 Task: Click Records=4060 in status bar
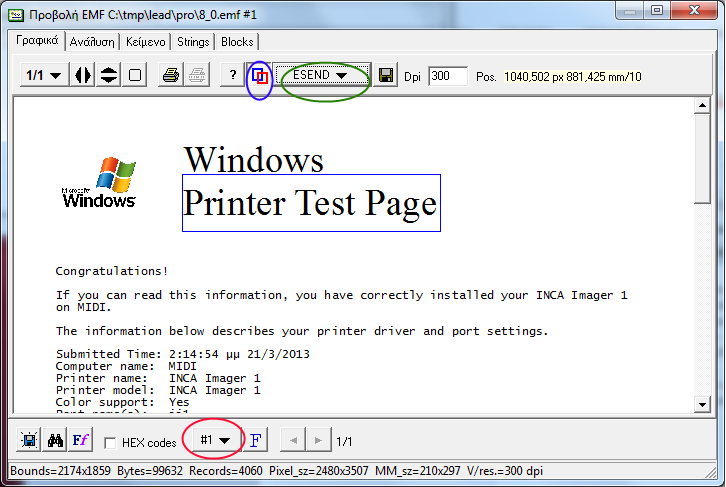point(225,471)
